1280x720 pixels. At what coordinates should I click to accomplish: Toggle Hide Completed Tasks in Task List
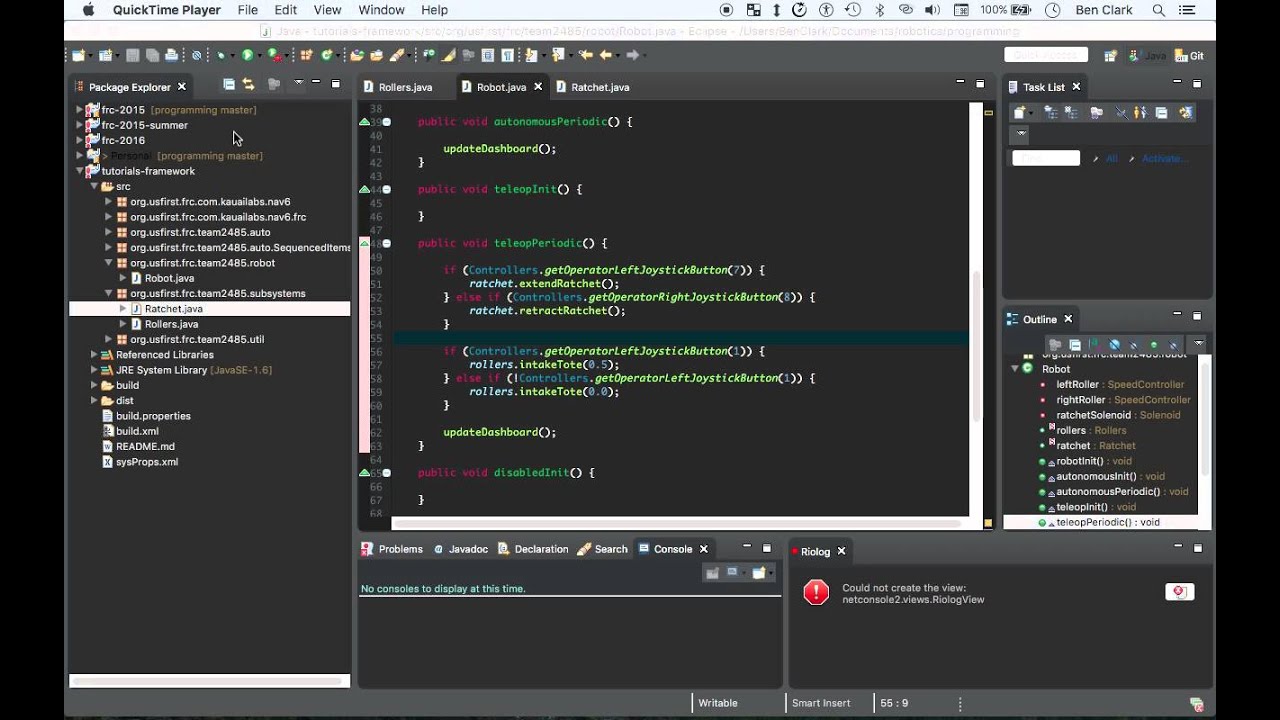click(1122, 112)
